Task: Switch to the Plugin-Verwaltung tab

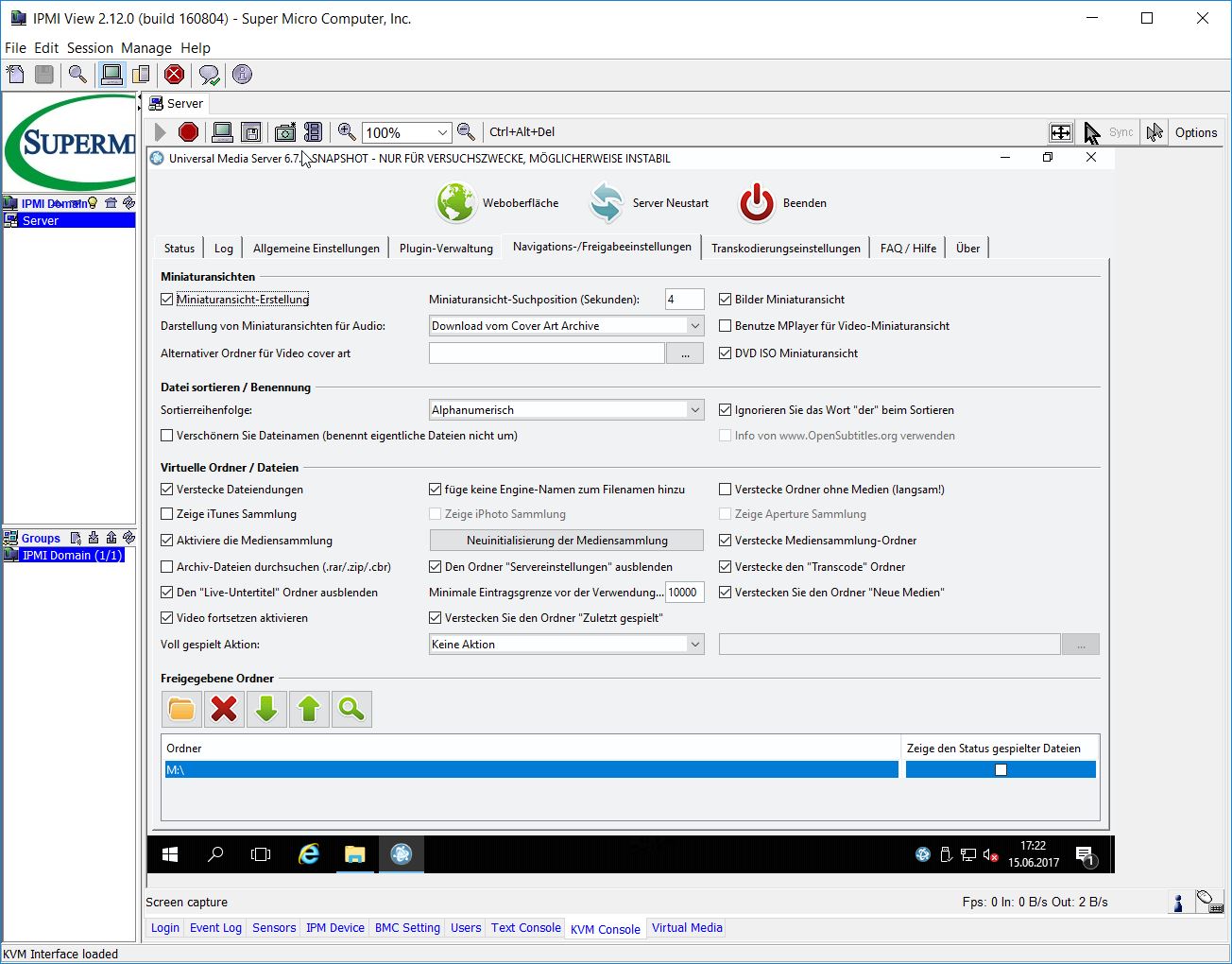Action: tap(446, 249)
